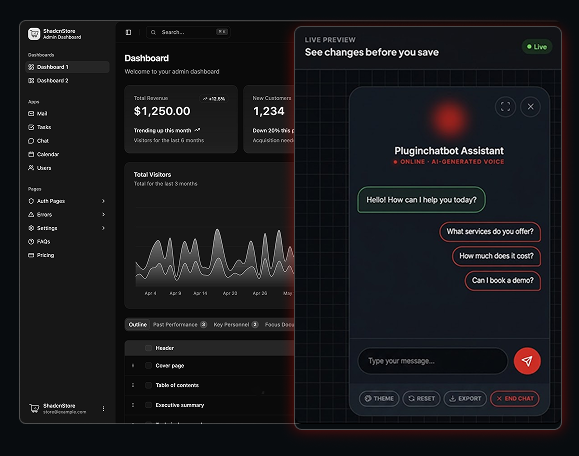579x456 pixels.
Task: Expand chatbot to fullscreen
Action: [x=505, y=107]
